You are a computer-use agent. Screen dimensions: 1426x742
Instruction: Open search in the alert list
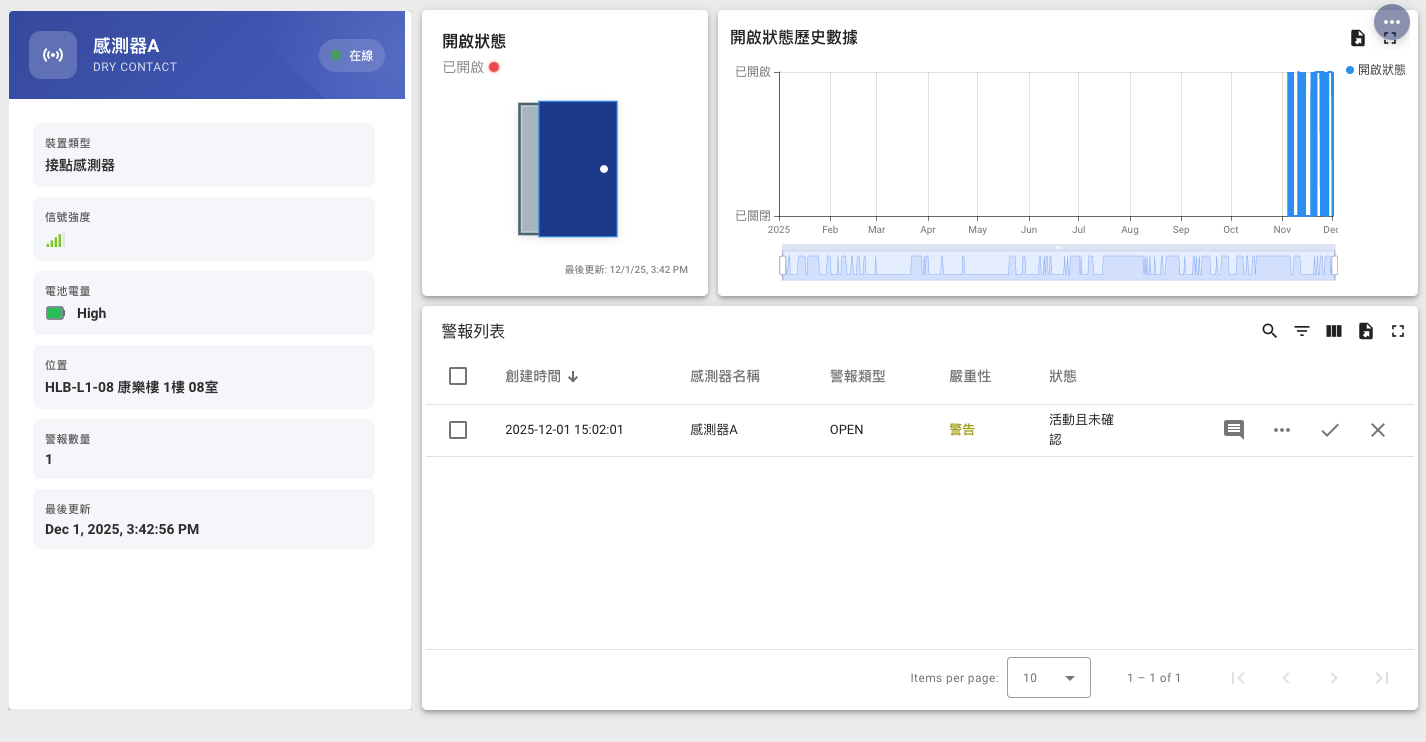point(1269,330)
